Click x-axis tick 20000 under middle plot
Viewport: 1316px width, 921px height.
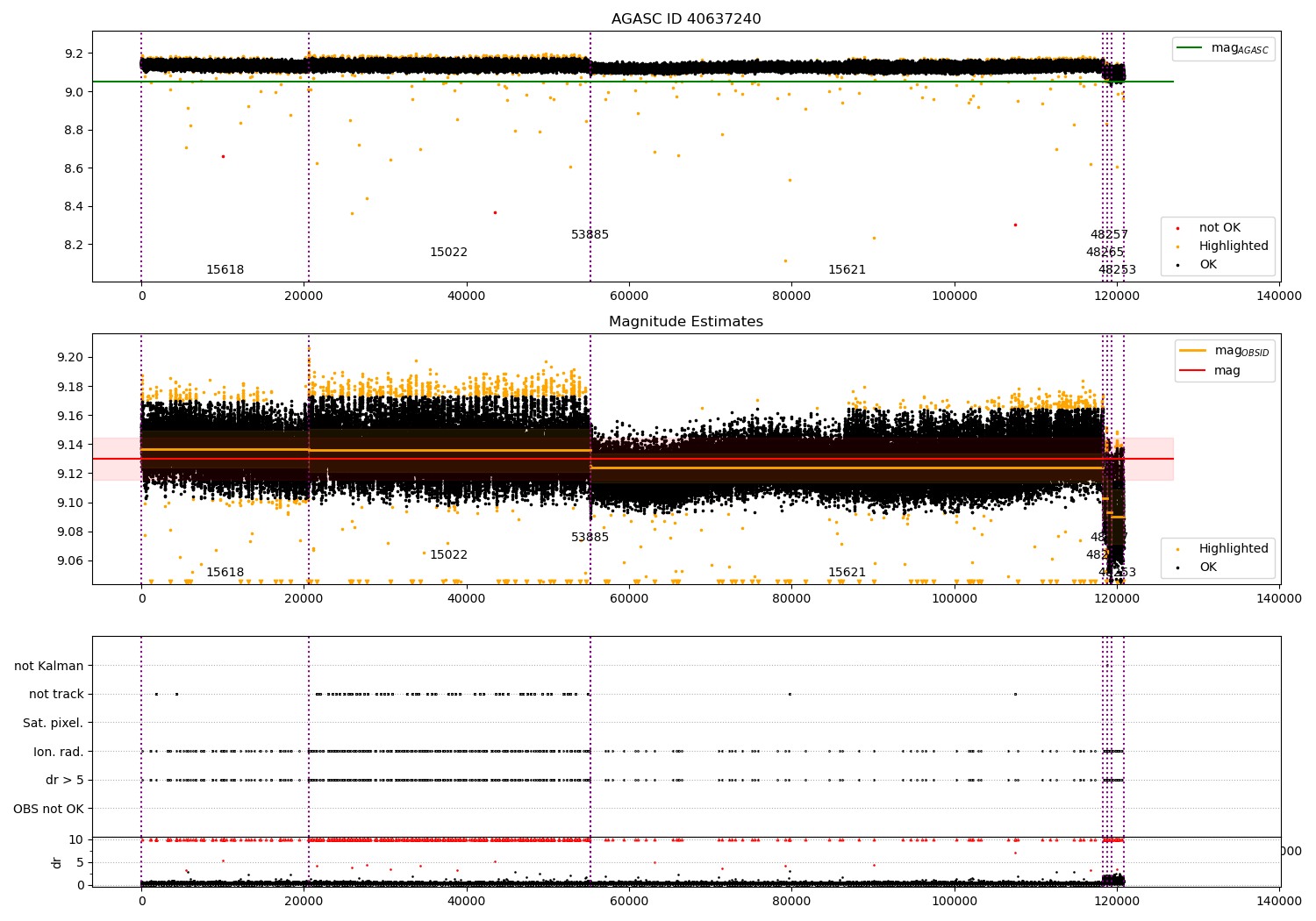pos(304,599)
